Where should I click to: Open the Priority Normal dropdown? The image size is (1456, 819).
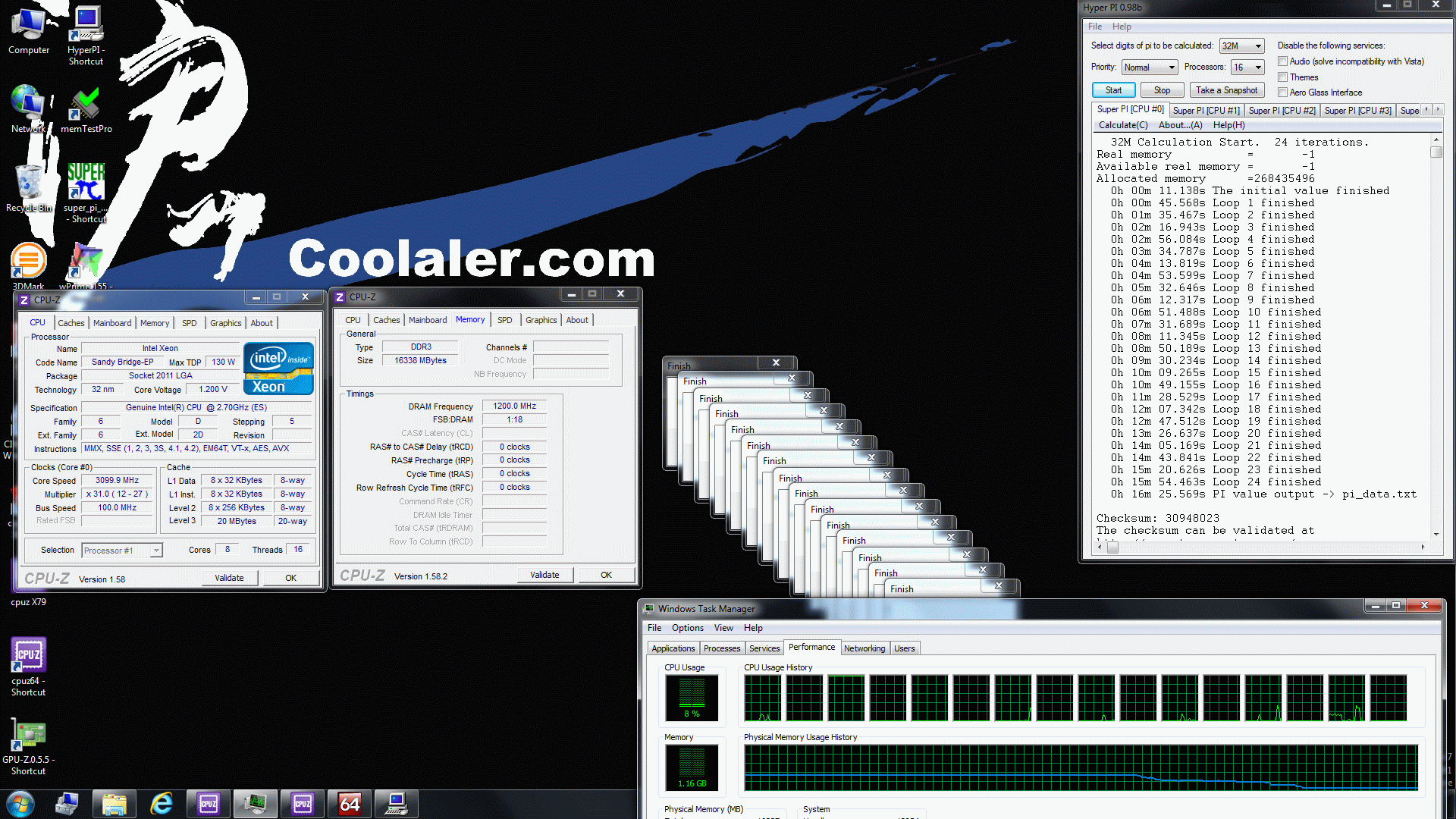1150,67
